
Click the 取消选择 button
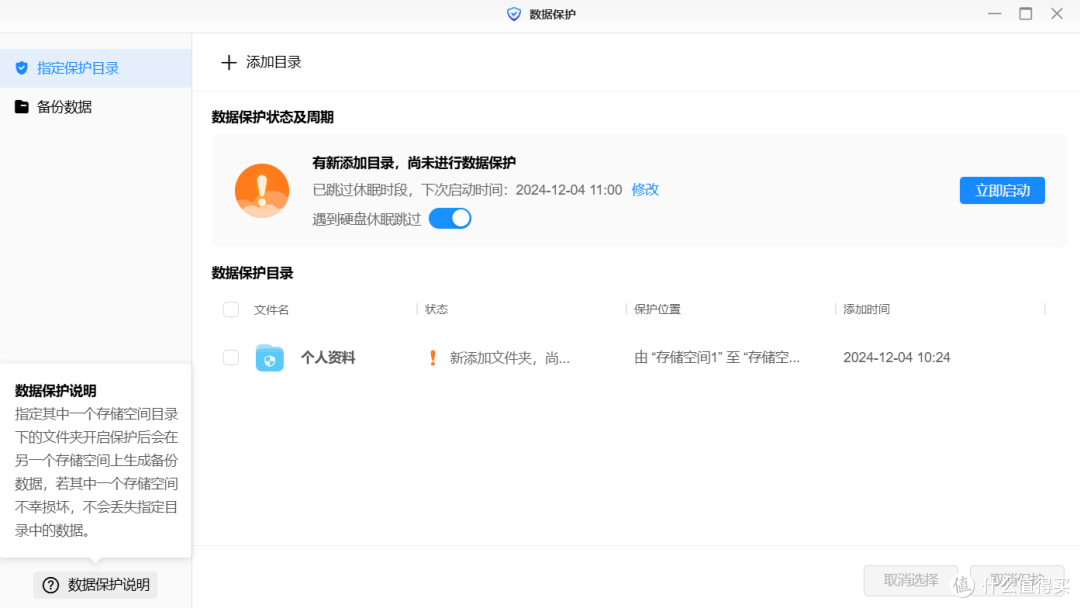coord(911,580)
